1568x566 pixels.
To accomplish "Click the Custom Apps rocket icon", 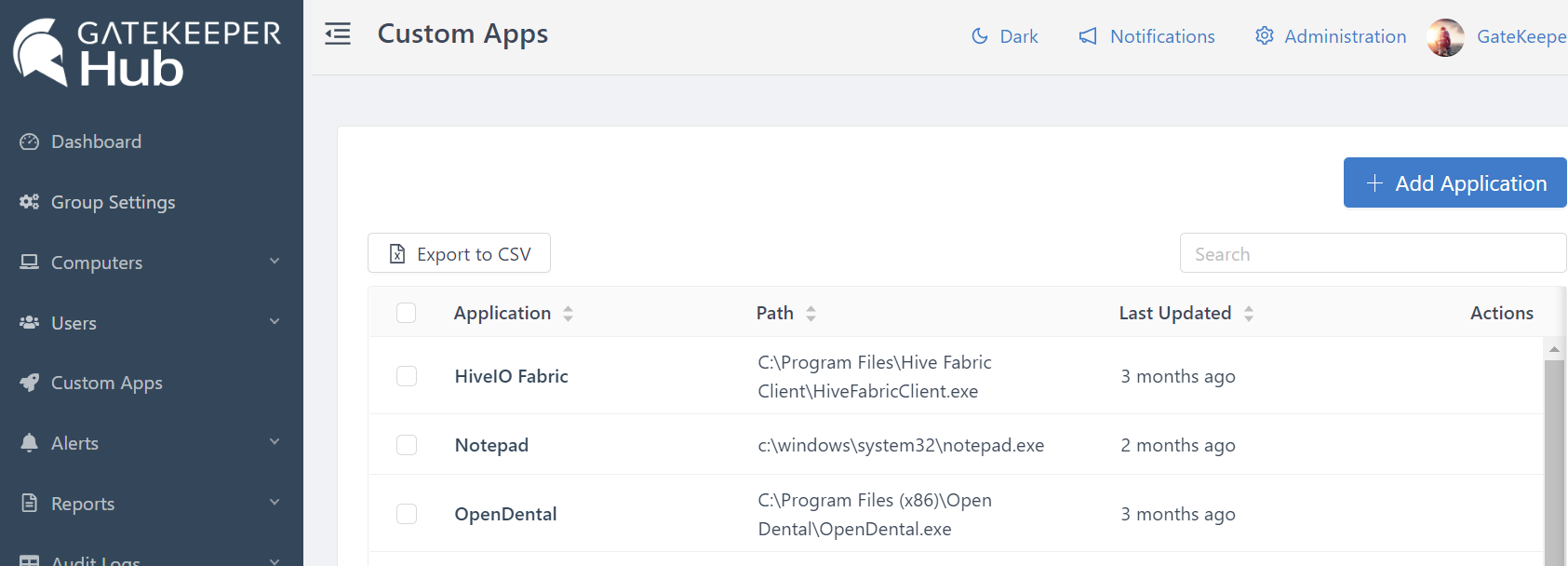I will 30,383.
